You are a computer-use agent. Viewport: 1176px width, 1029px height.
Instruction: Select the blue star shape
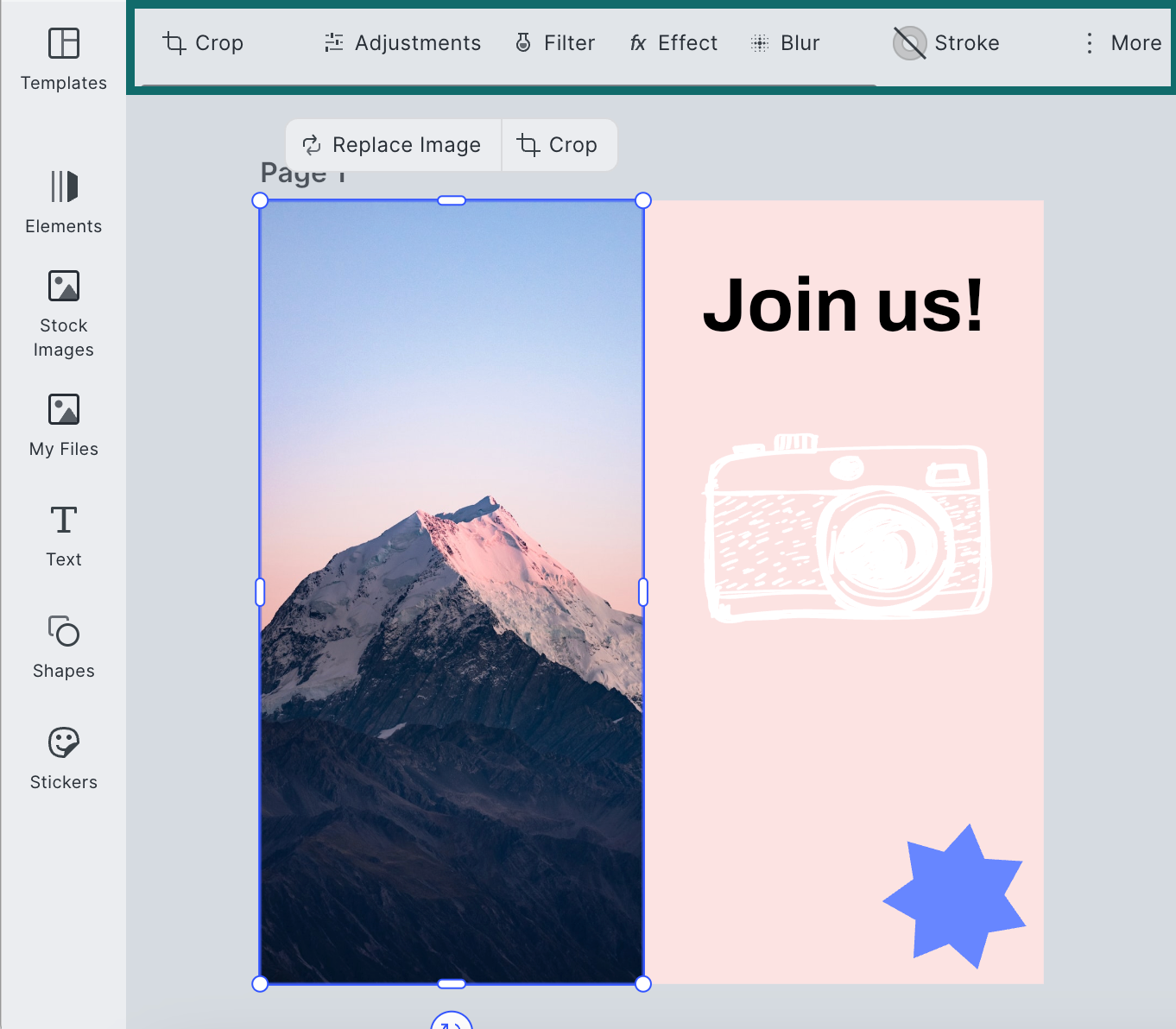click(x=955, y=896)
